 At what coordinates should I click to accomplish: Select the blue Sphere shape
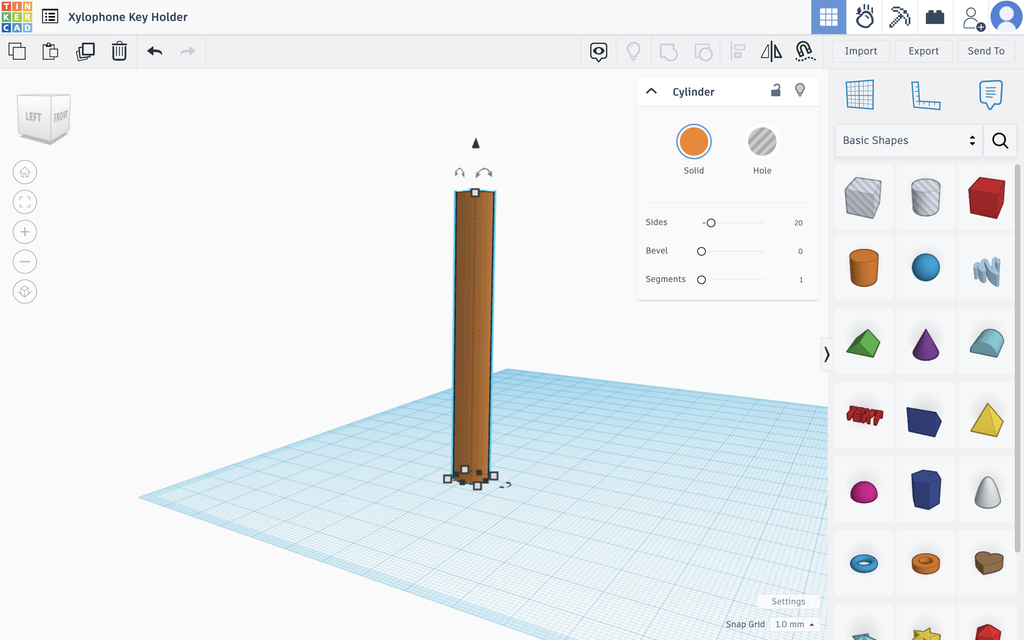click(x=925, y=267)
